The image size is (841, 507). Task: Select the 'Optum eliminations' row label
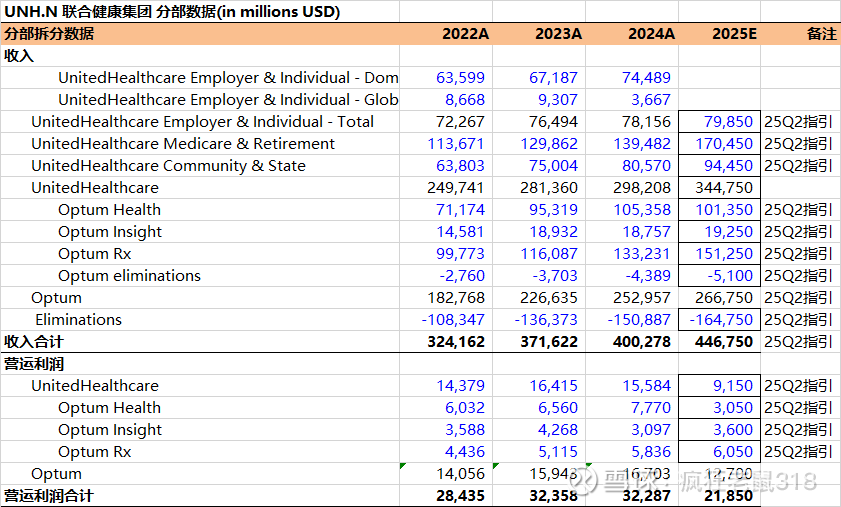pos(129,276)
